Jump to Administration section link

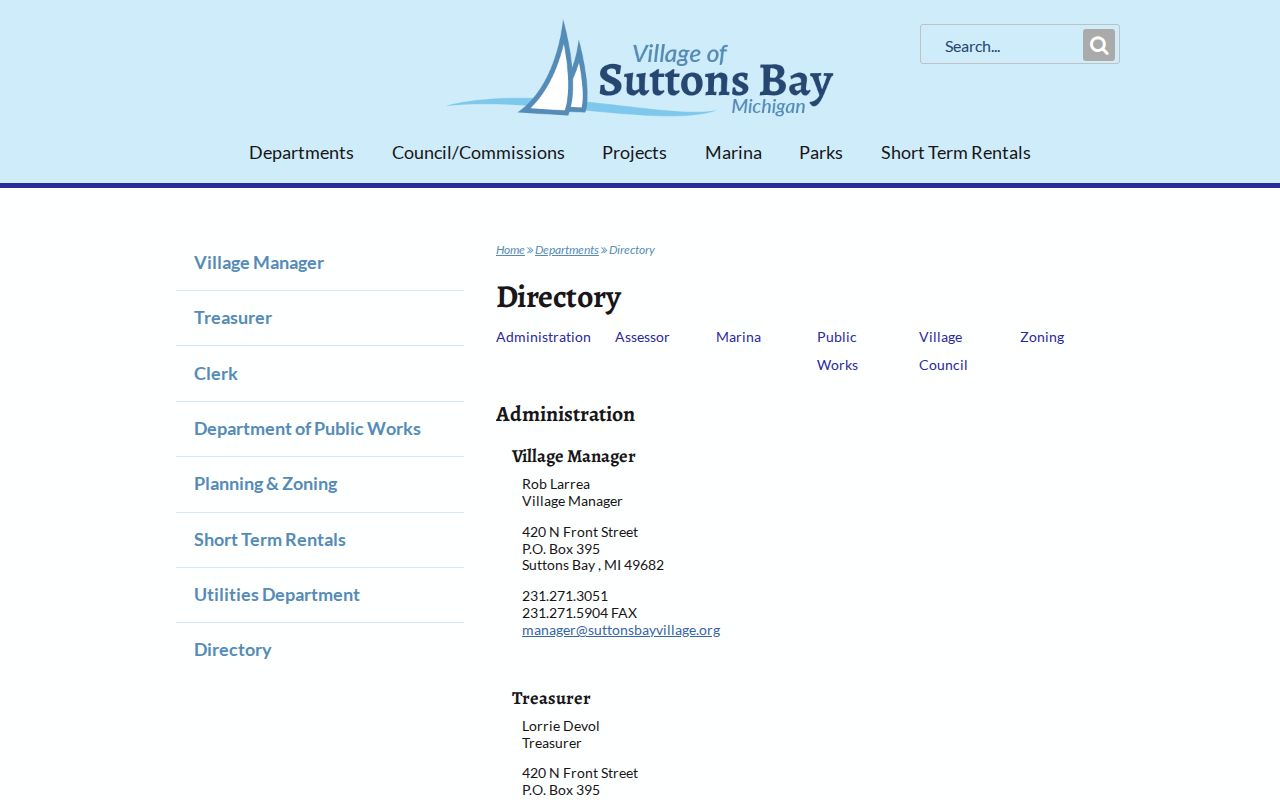(x=543, y=337)
